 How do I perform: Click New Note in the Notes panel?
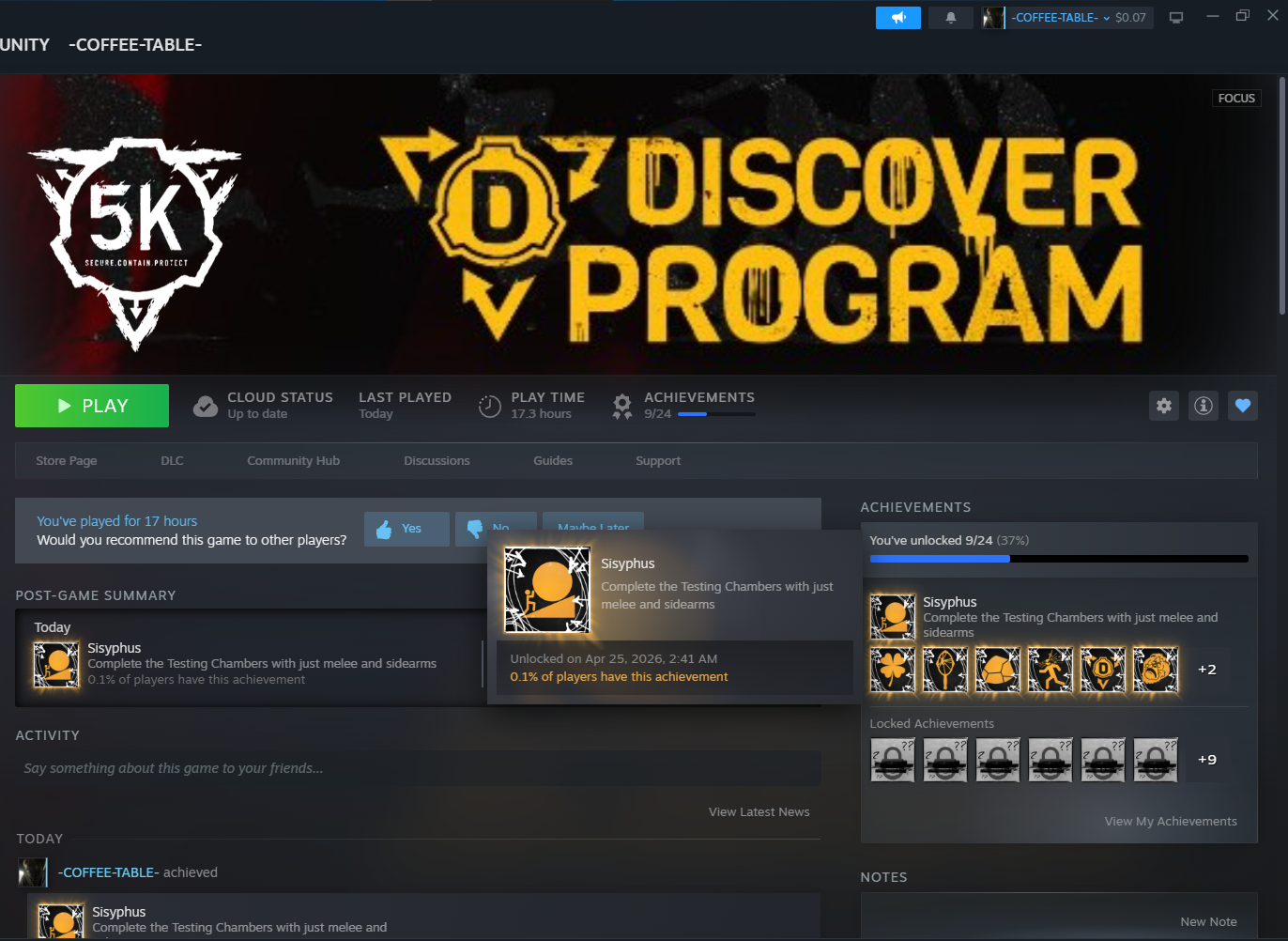[x=1208, y=922]
